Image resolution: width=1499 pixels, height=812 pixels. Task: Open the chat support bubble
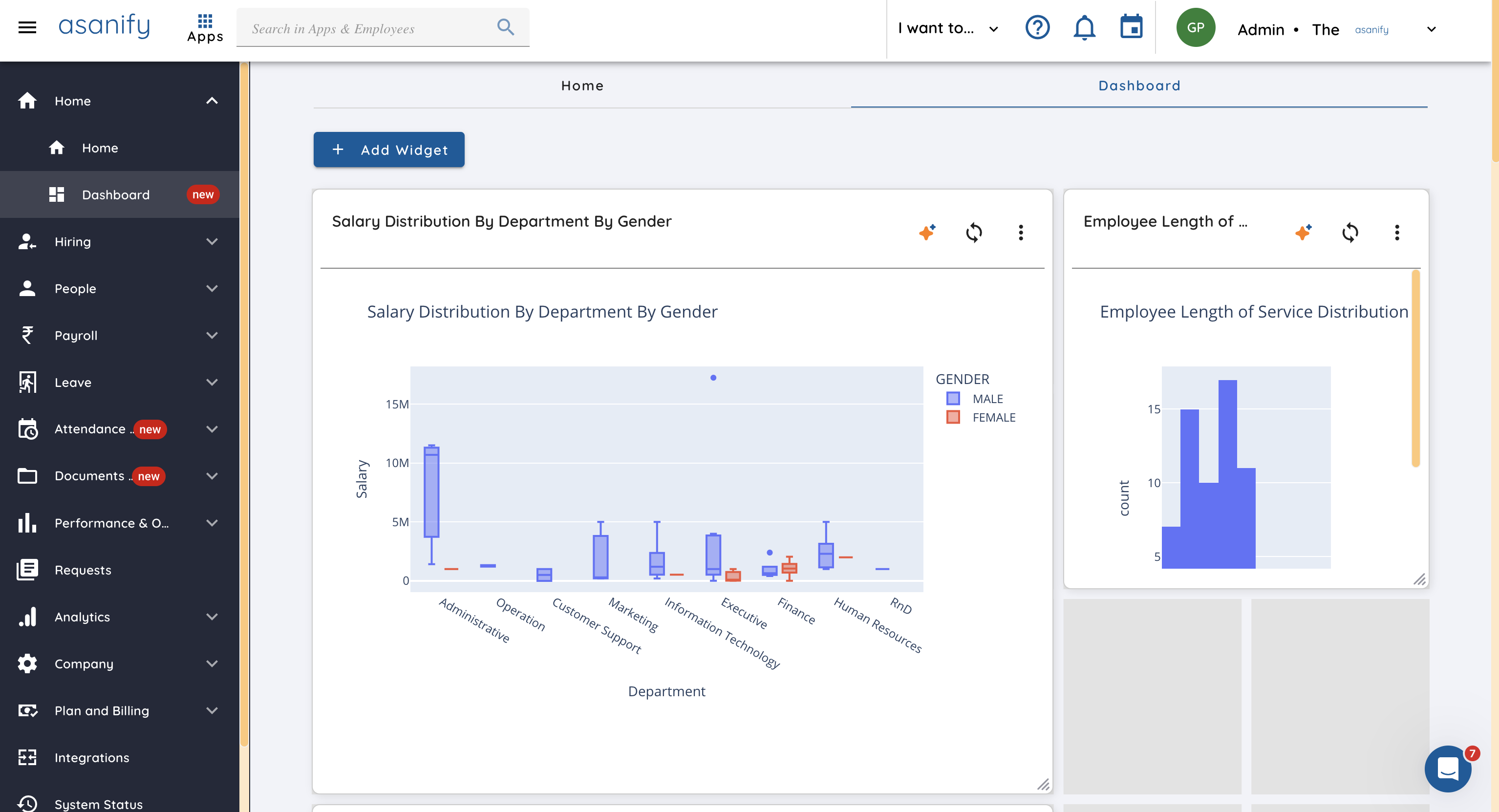(x=1448, y=769)
